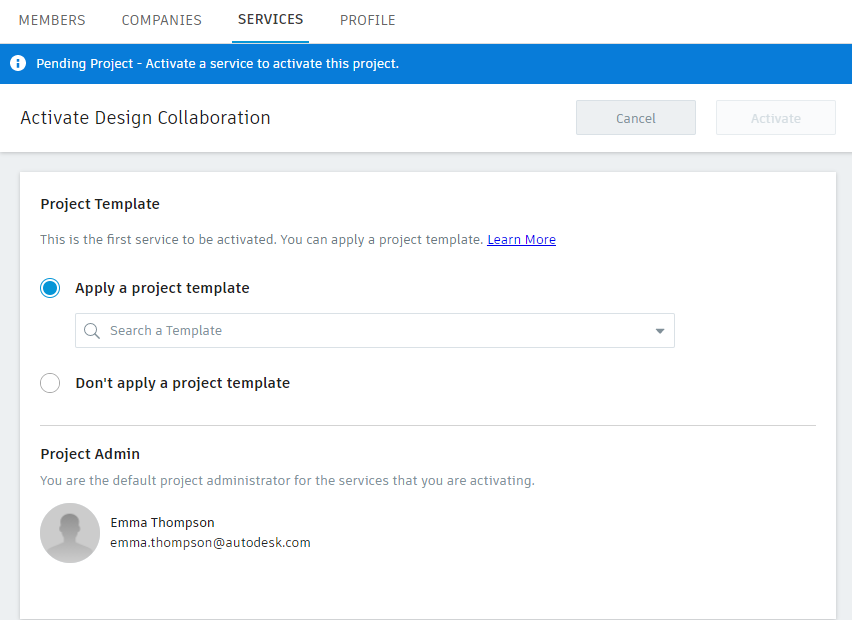Click the name Emma Thompson
The image size is (852, 620).
[x=162, y=522]
